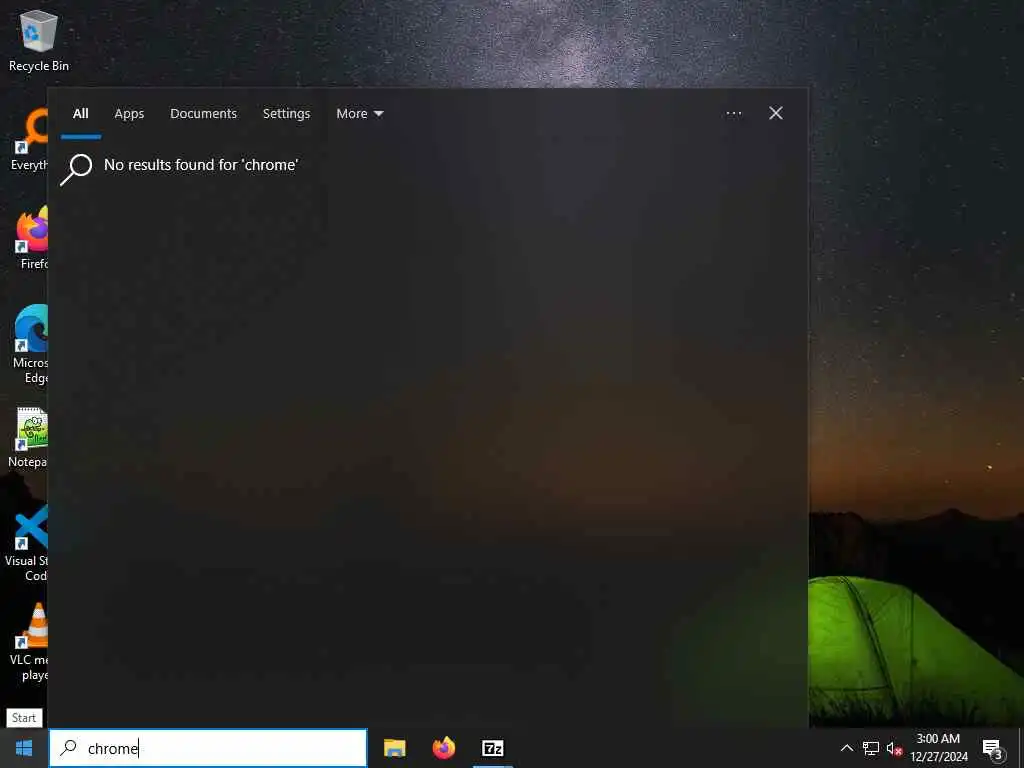Click the Windows Start button
The width and height of the screenshot is (1024, 768).
[24, 748]
